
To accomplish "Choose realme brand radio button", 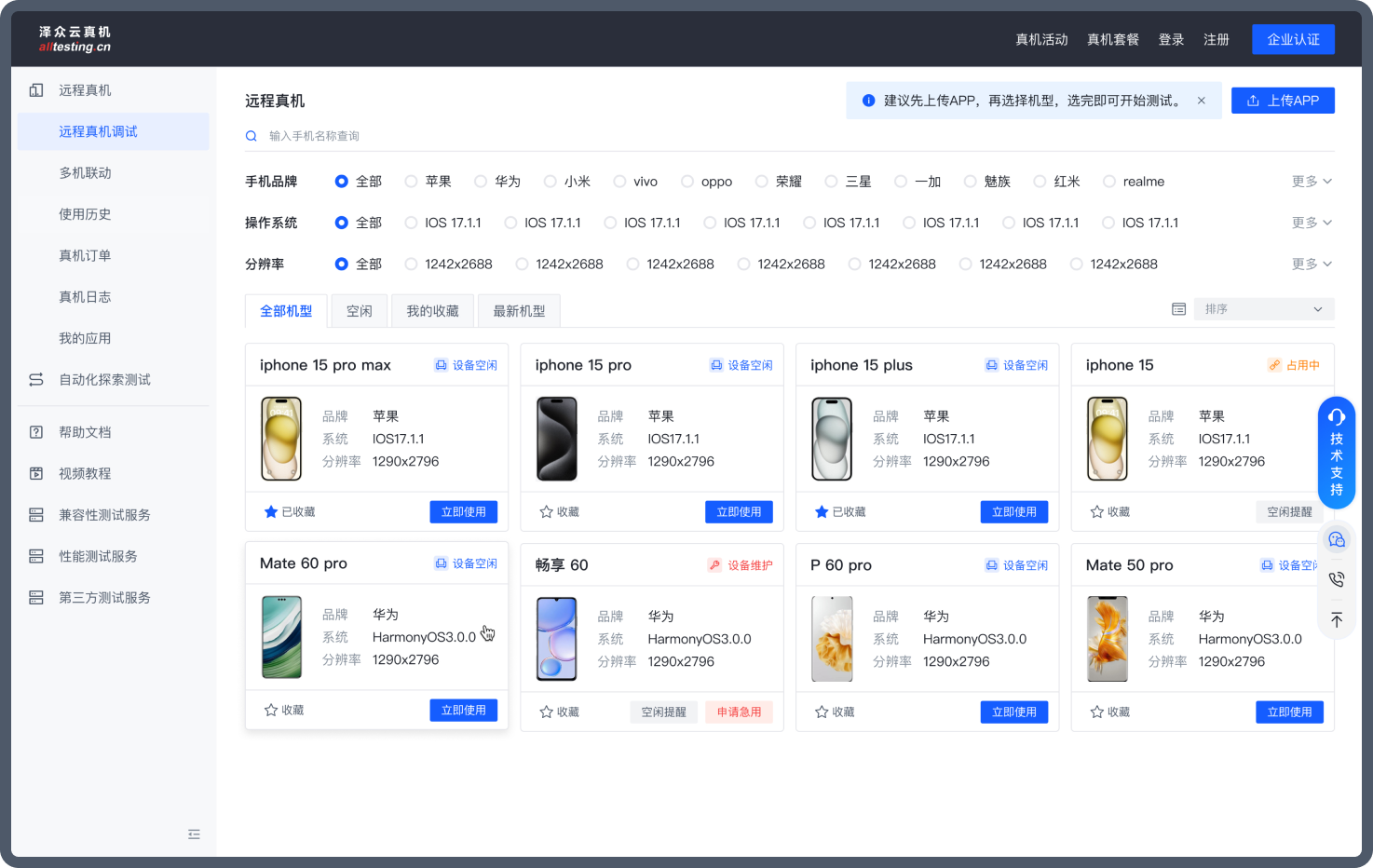I will [1108, 182].
